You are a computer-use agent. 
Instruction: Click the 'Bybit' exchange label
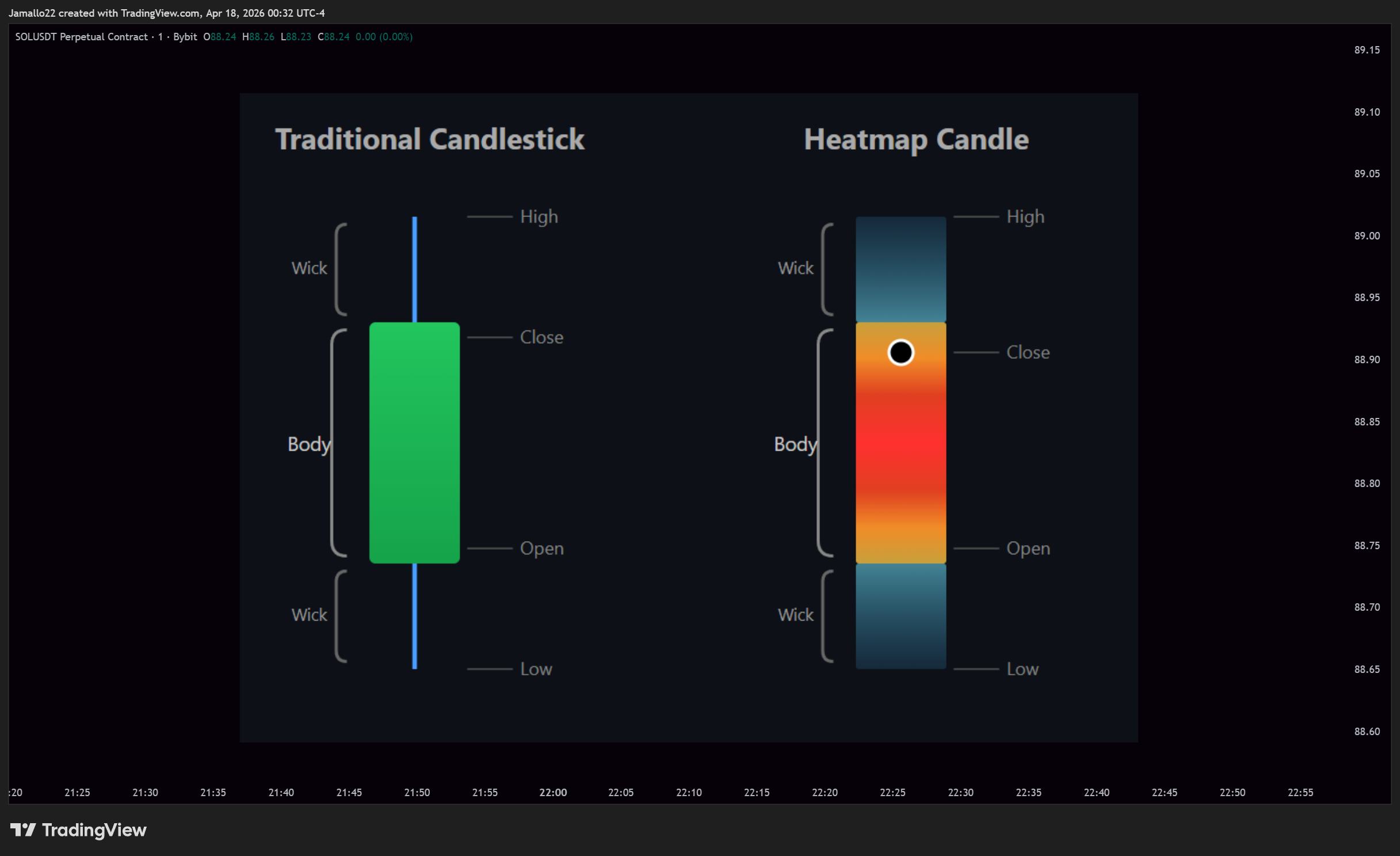[185, 37]
